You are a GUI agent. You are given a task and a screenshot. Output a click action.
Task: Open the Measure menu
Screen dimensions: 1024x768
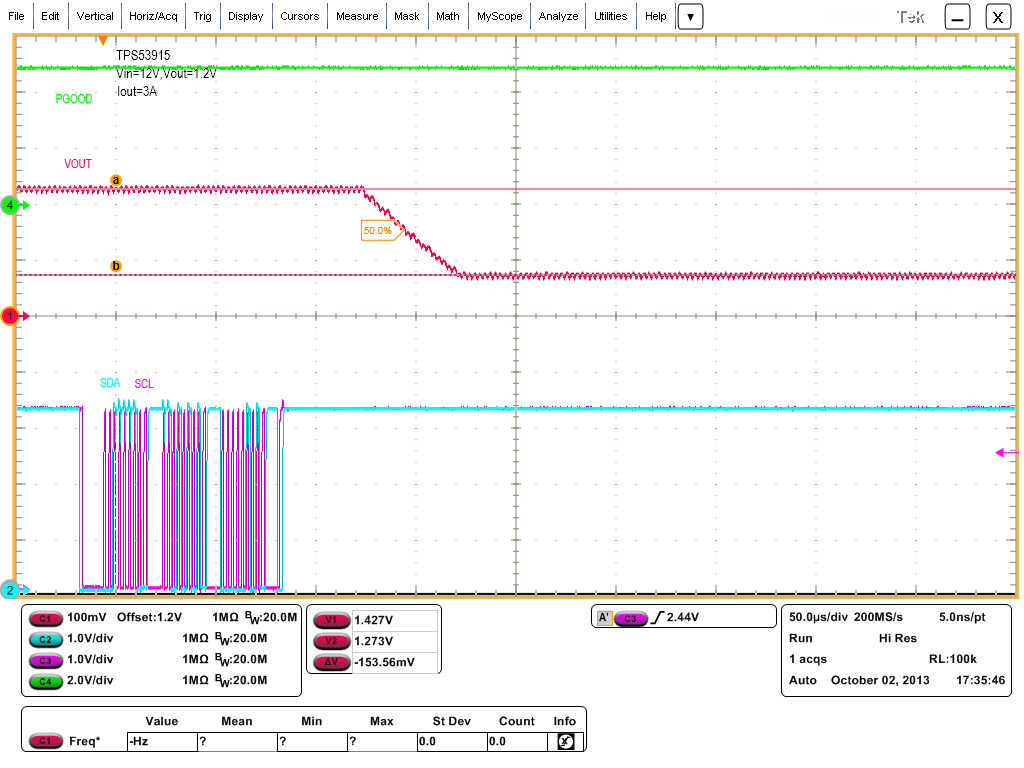coord(357,16)
